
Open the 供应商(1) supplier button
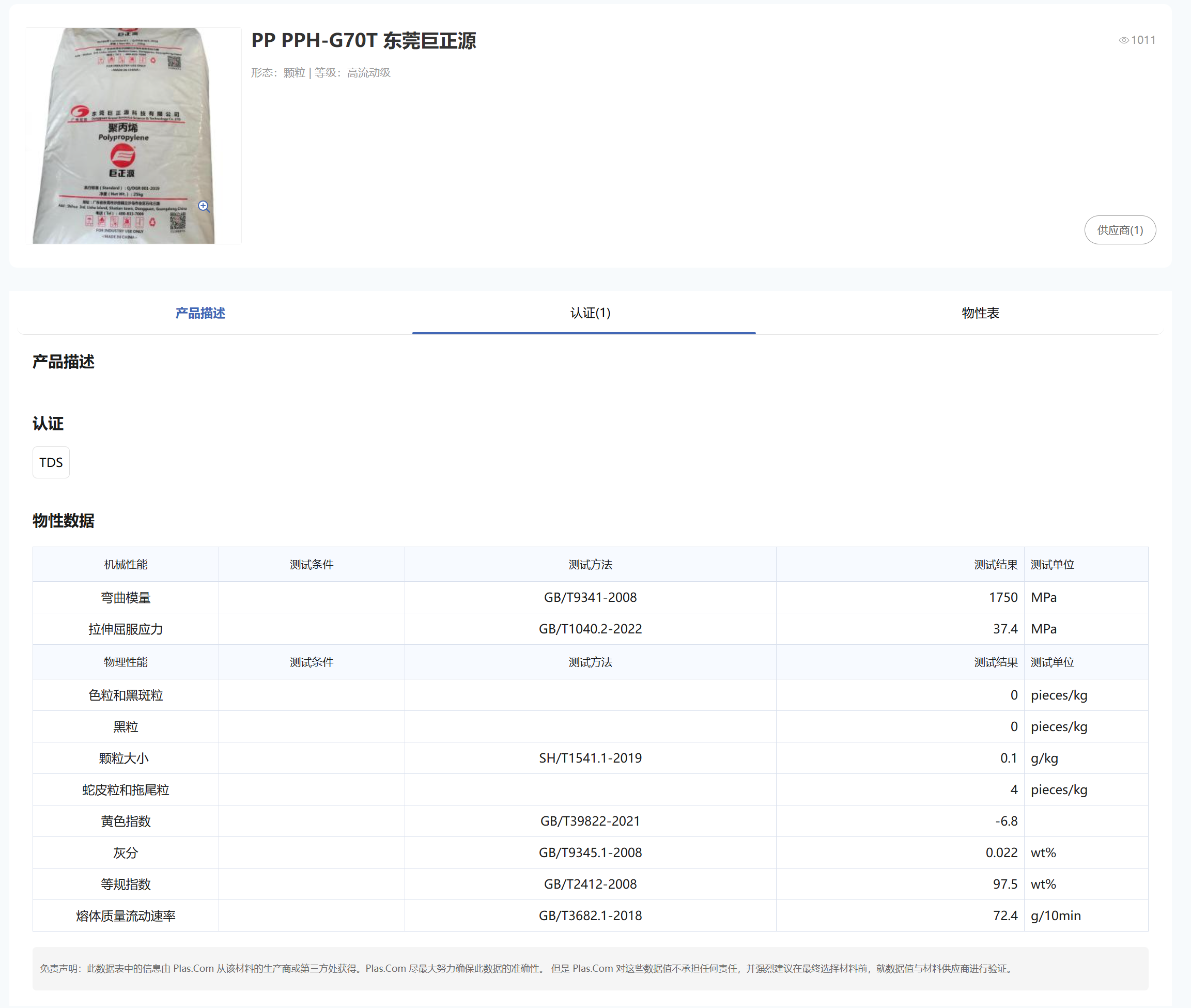(x=1120, y=230)
